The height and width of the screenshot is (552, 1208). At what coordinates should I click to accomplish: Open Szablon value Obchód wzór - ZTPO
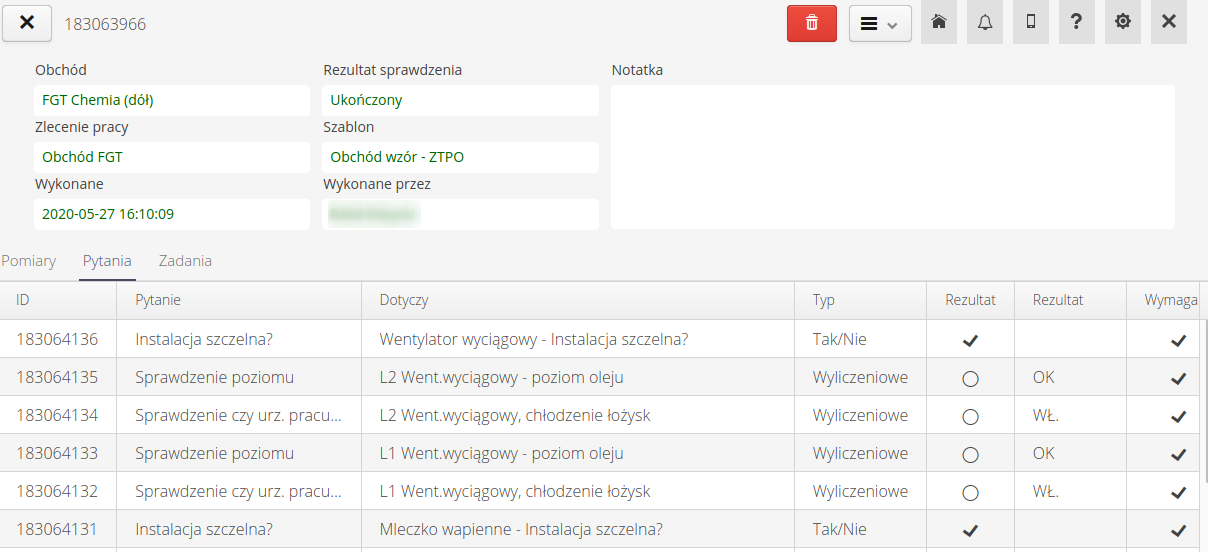(x=460, y=157)
